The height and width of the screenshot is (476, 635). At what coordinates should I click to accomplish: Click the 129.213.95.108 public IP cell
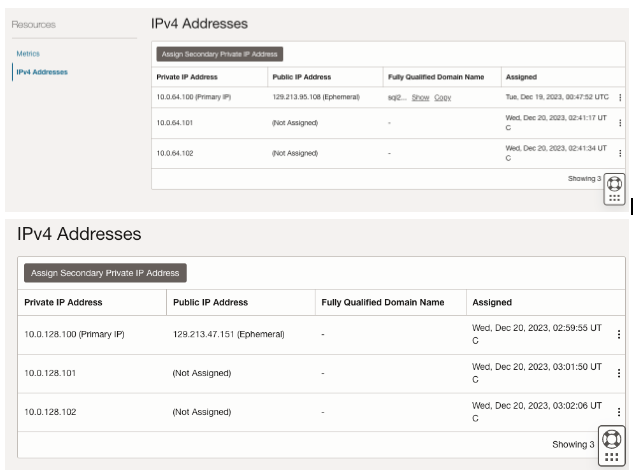pyautogui.click(x=309, y=97)
